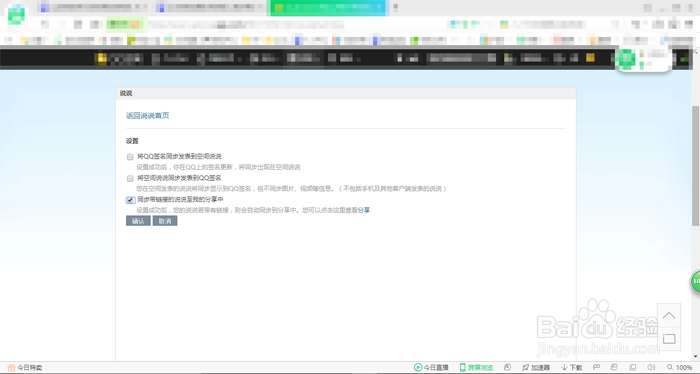
Task: Click the status bar icon left of window icon
Action: pos(614,367)
